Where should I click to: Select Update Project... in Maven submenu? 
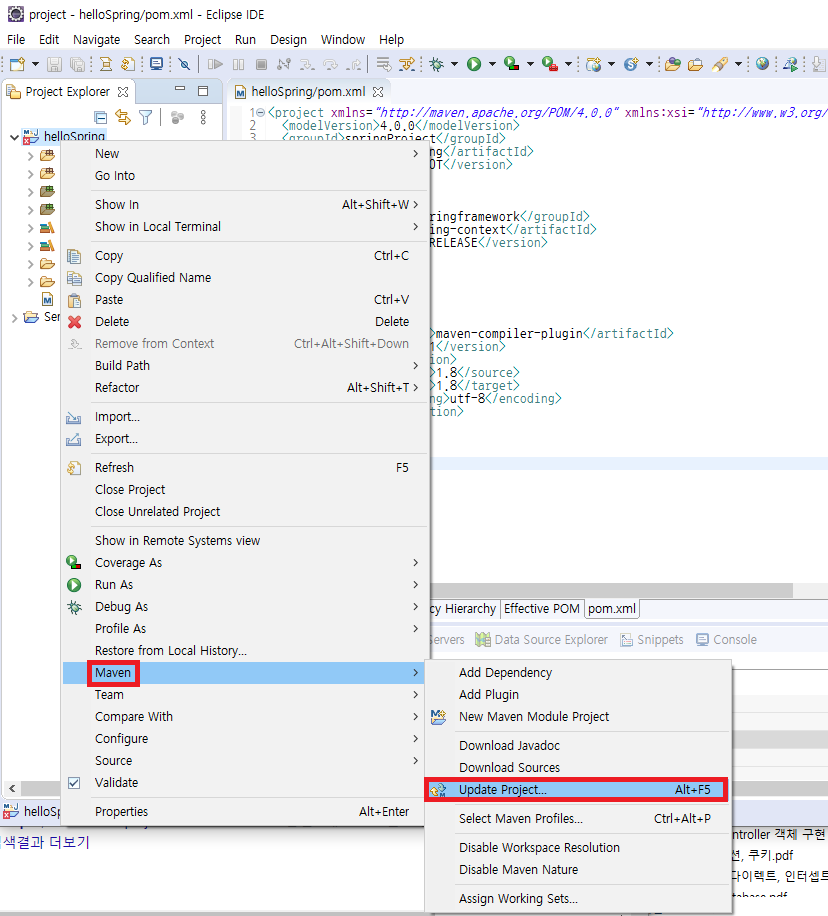[578, 790]
